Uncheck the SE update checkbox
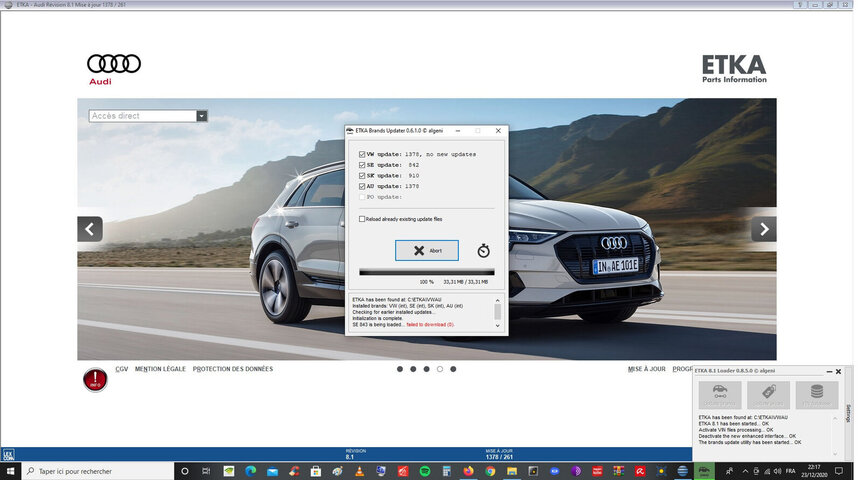The image size is (862, 480). click(x=362, y=165)
